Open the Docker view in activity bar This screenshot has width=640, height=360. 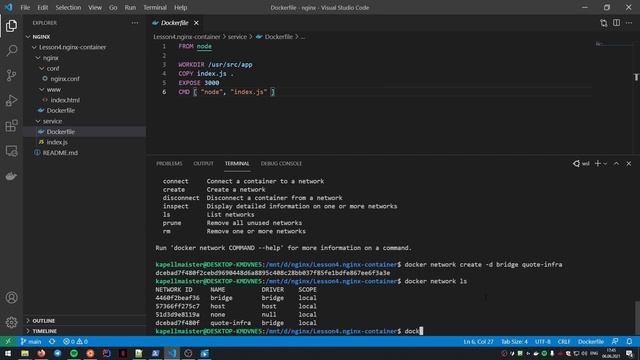pos(11,176)
